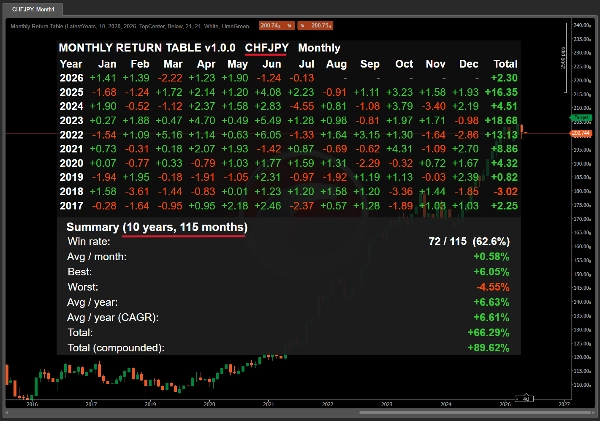Click the 2025 total +16.35
Screen dimensions: 600x421
point(501,92)
